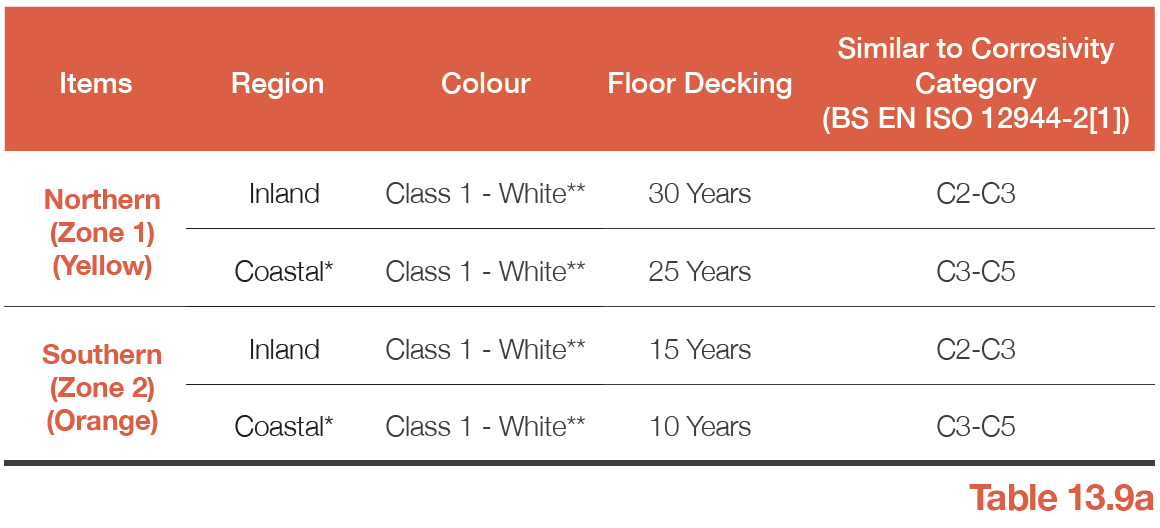1160x528 pixels.
Task: Click the 30 Years cell
Action: click(x=700, y=194)
